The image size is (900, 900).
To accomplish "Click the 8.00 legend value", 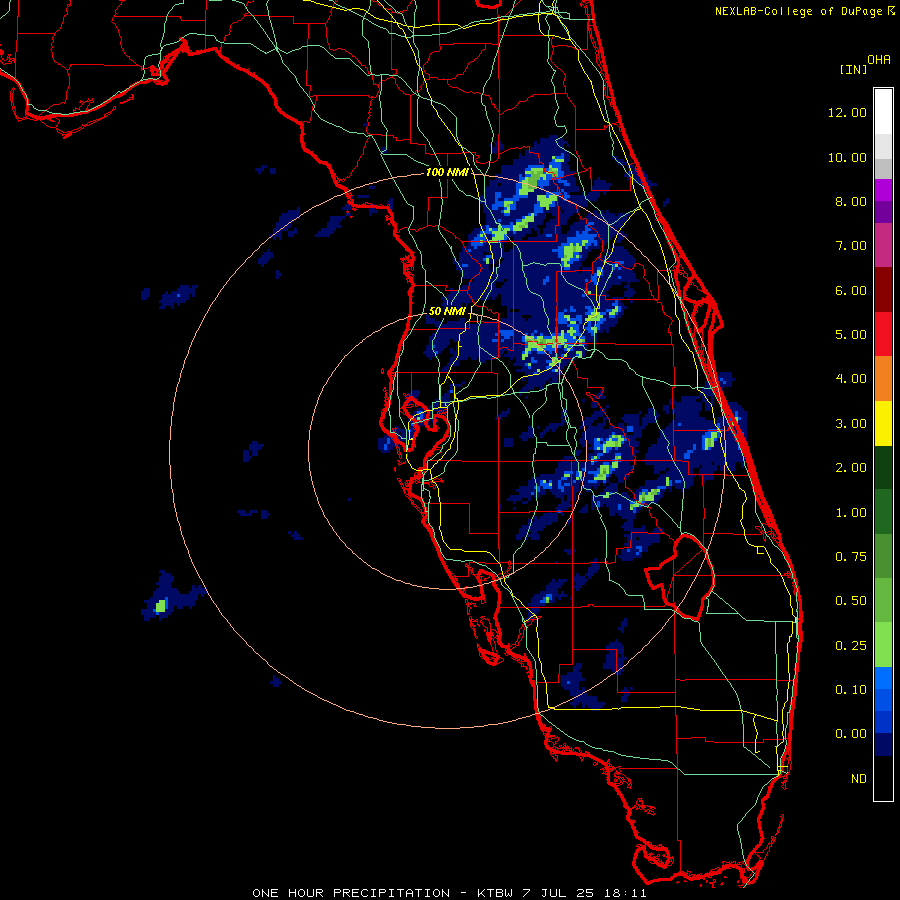I will 851,201.
